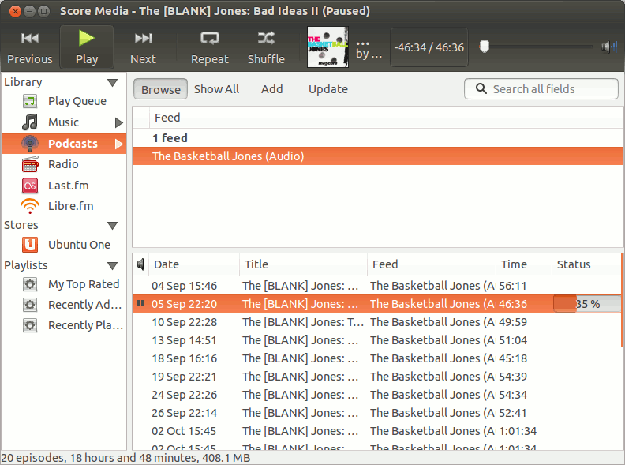Screen dimensions: 625x465
Task: Click the Update feeds button
Action: point(328,89)
